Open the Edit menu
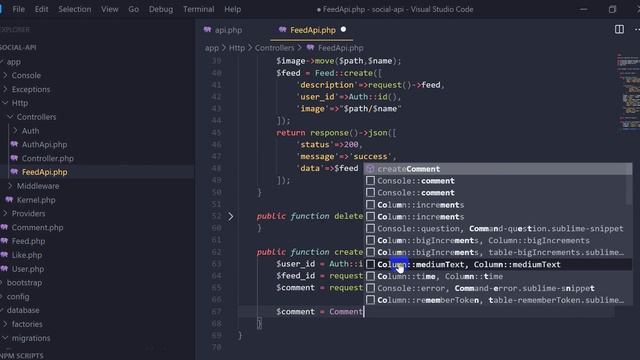 [41, 9]
